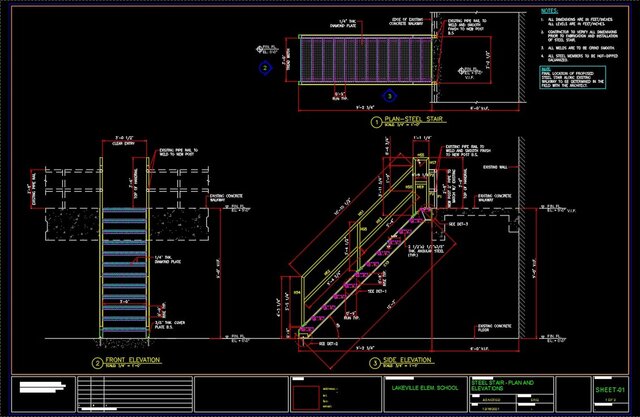Select STEEL STAIR - PLAN AND ELEVATIONS title text
The height and width of the screenshot is (417, 640).
click(502, 386)
